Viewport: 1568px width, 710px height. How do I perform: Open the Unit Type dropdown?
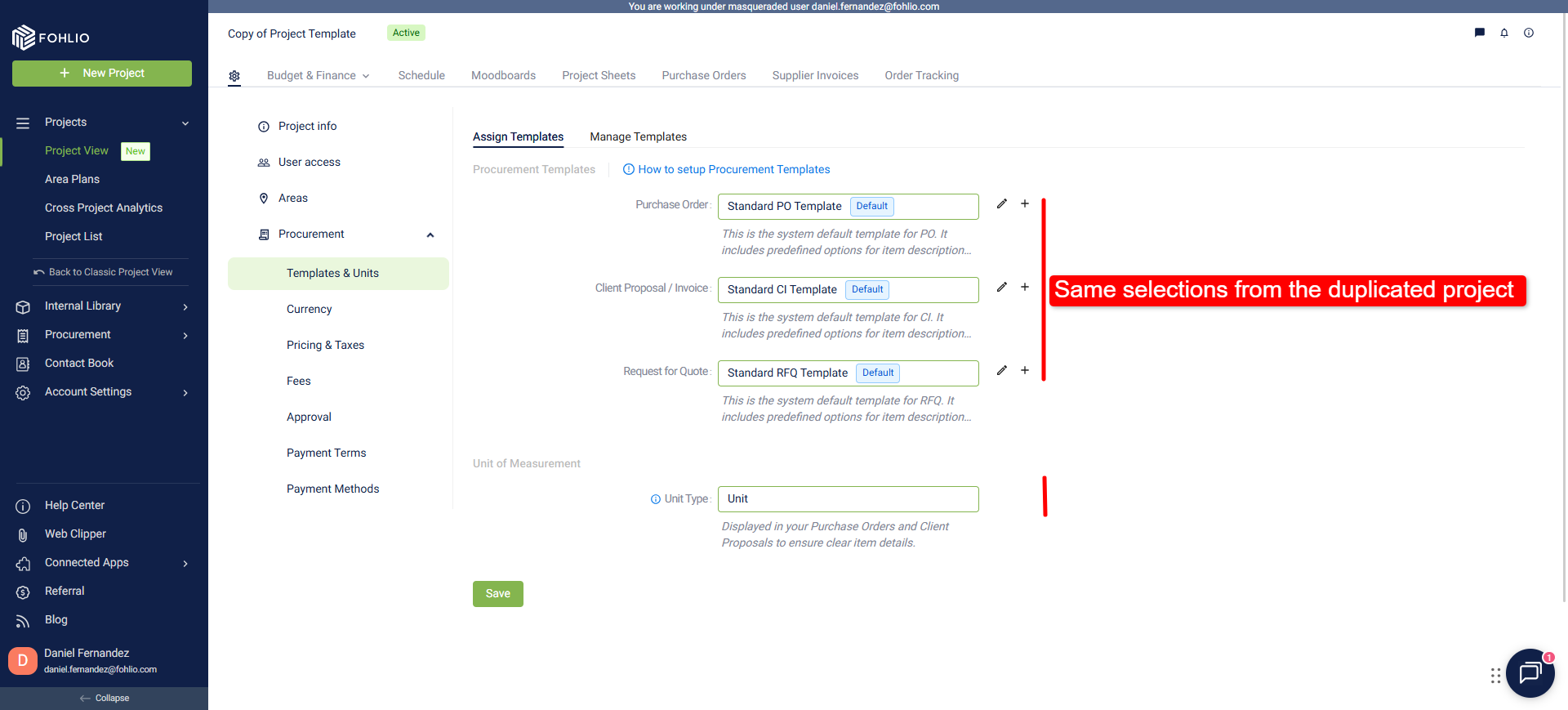(x=848, y=499)
